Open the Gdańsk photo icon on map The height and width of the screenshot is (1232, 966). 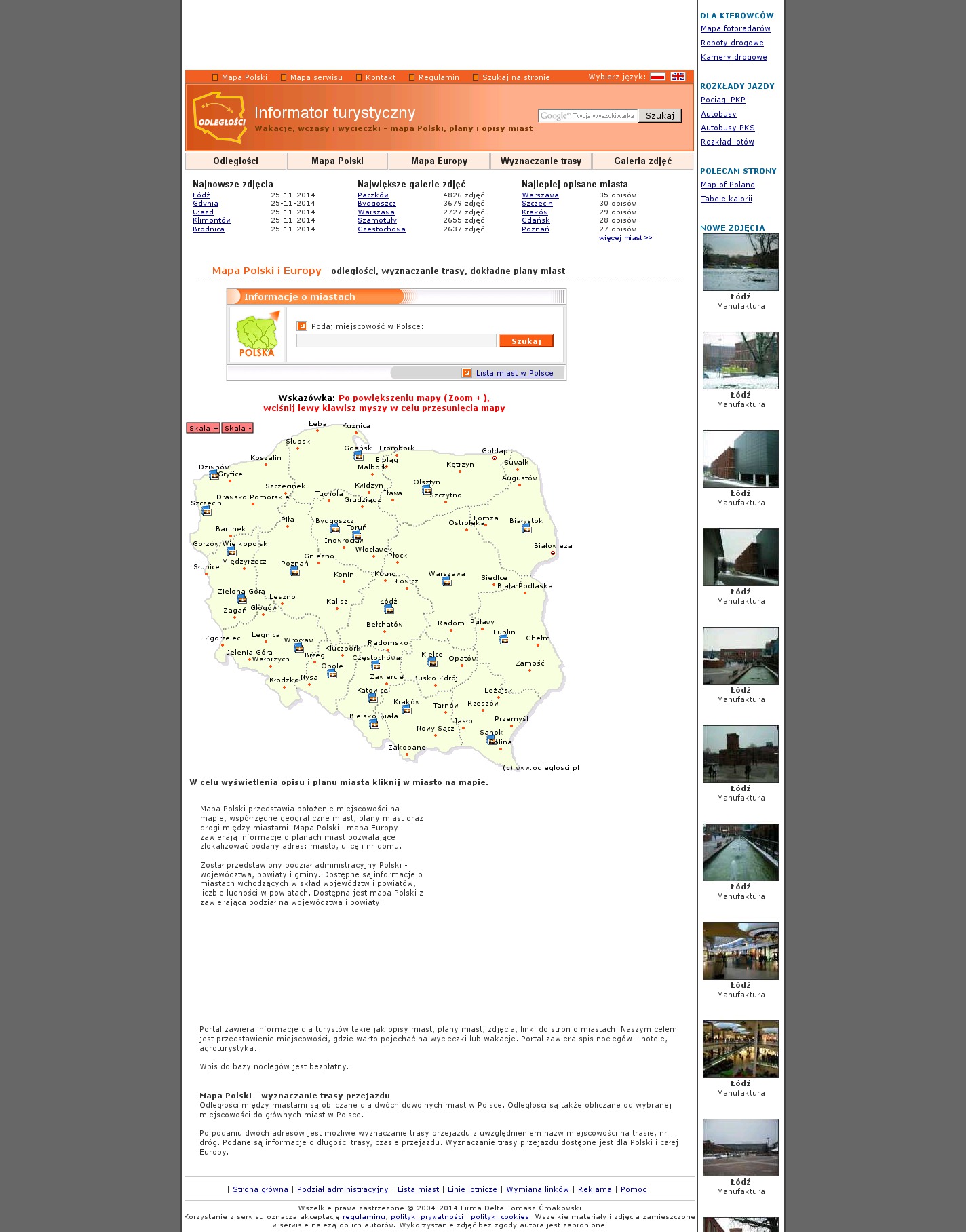click(358, 456)
